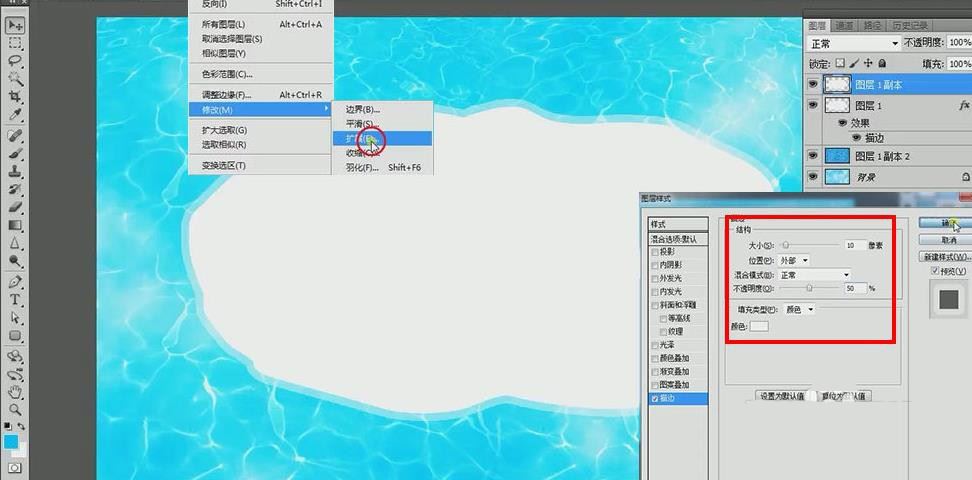Click 调整边缘(F)... menu item
This screenshot has height=480, width=972.
pos(260,95)
